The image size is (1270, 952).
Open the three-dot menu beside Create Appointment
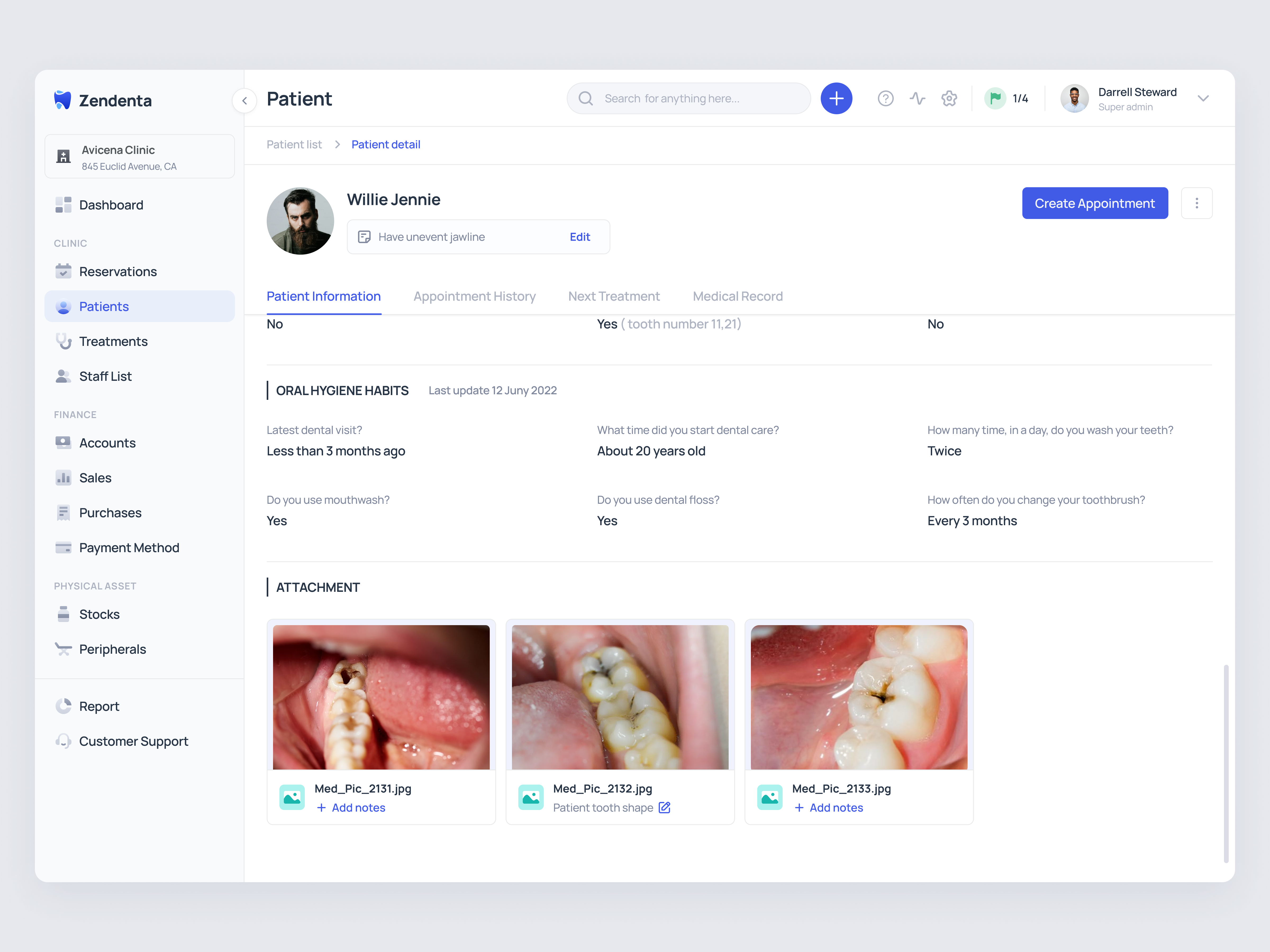pyautogui.click(x=1197, y=203)
